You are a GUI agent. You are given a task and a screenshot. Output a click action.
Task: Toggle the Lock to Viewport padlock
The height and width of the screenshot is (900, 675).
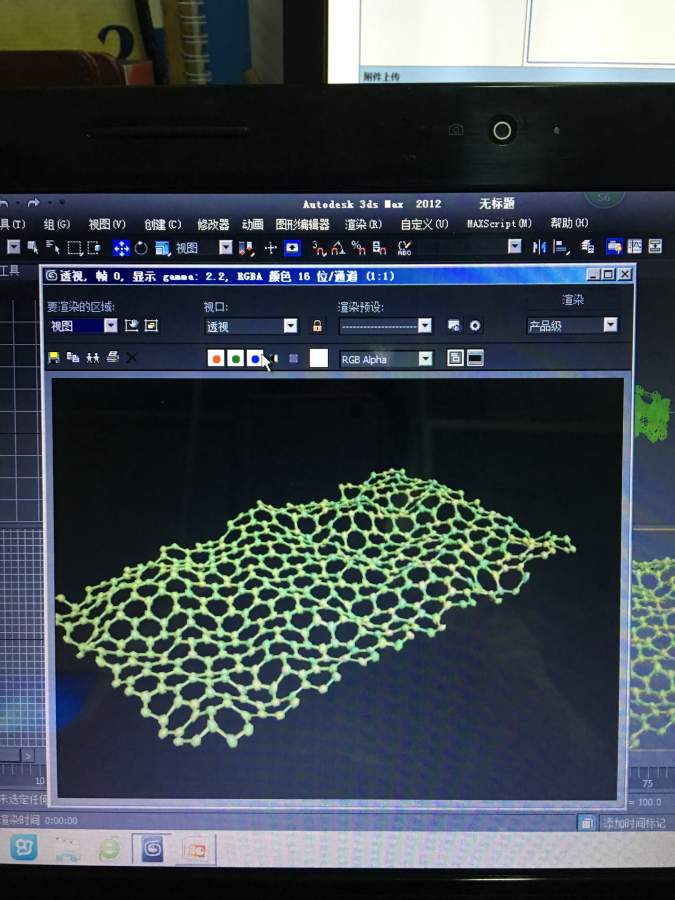tap(317, 326)
